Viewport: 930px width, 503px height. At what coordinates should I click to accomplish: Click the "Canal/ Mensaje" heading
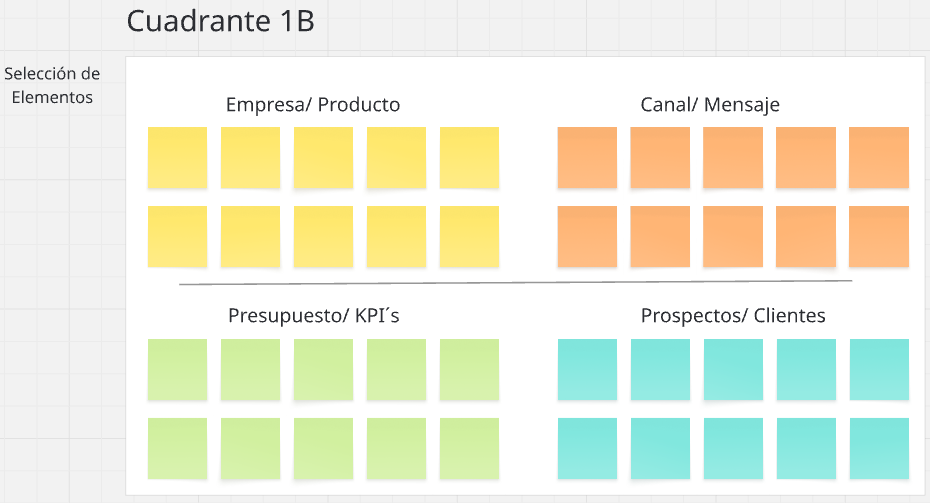pos(710,105)
